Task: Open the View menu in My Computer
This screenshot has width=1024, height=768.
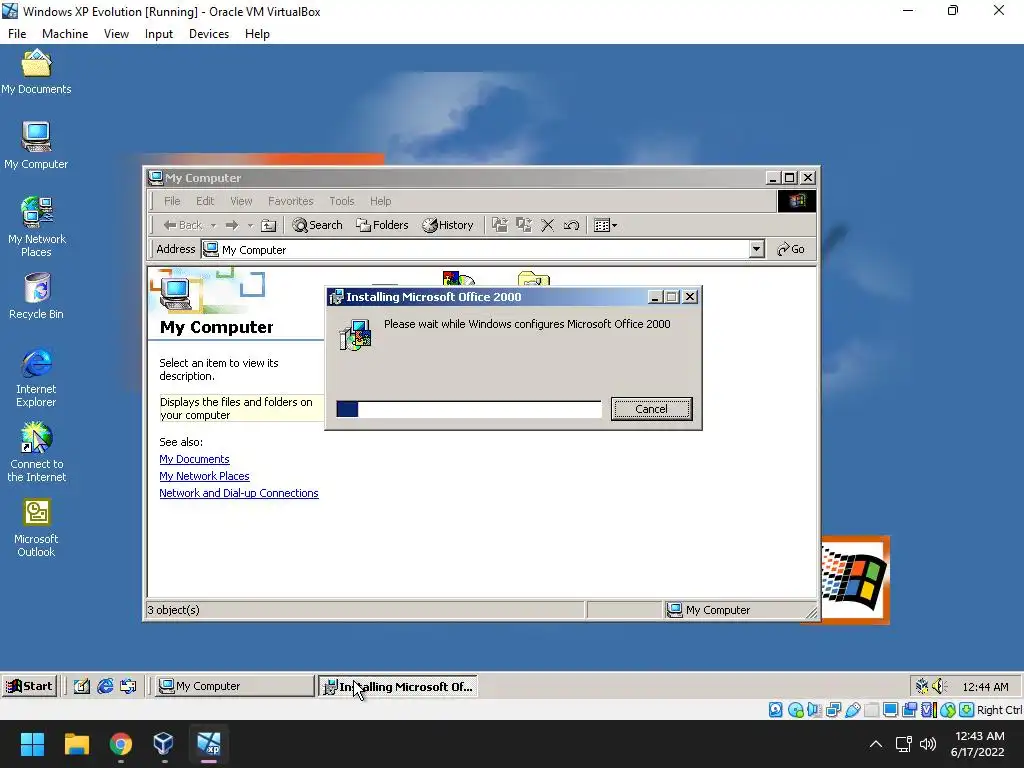Action: click(x=241, y=201)
